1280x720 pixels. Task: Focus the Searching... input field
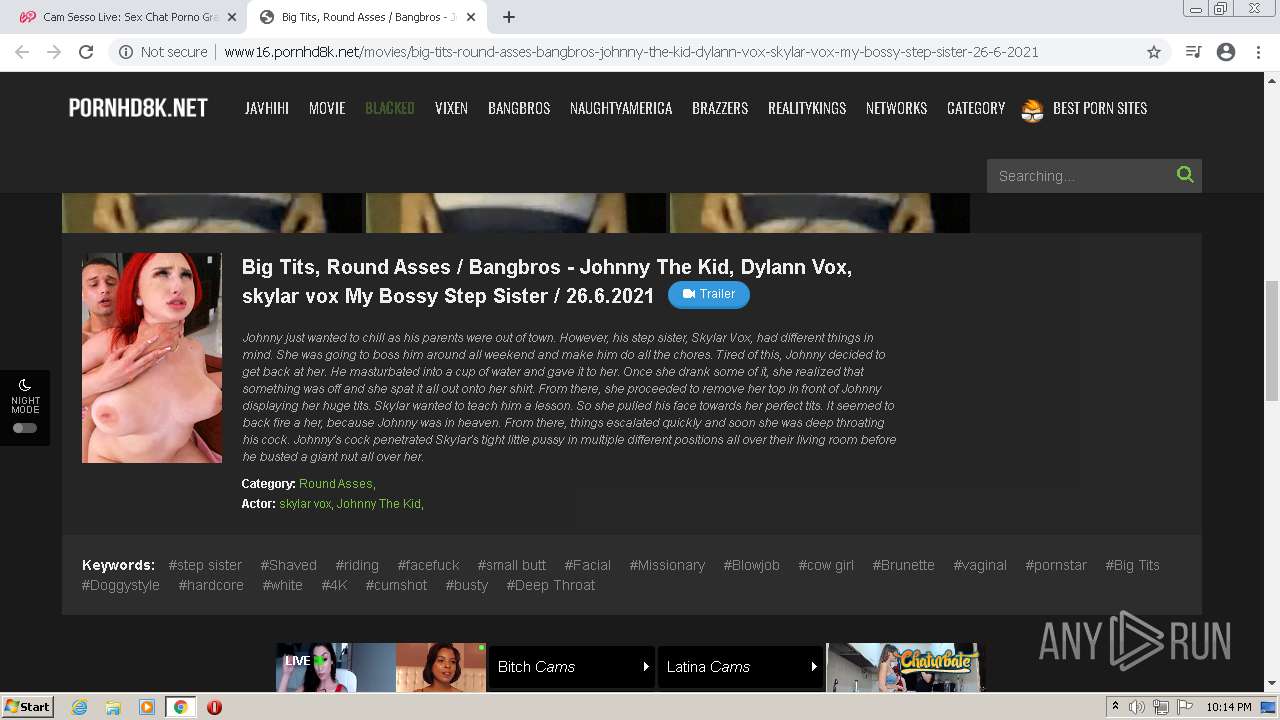click(x=1080, y=175)
